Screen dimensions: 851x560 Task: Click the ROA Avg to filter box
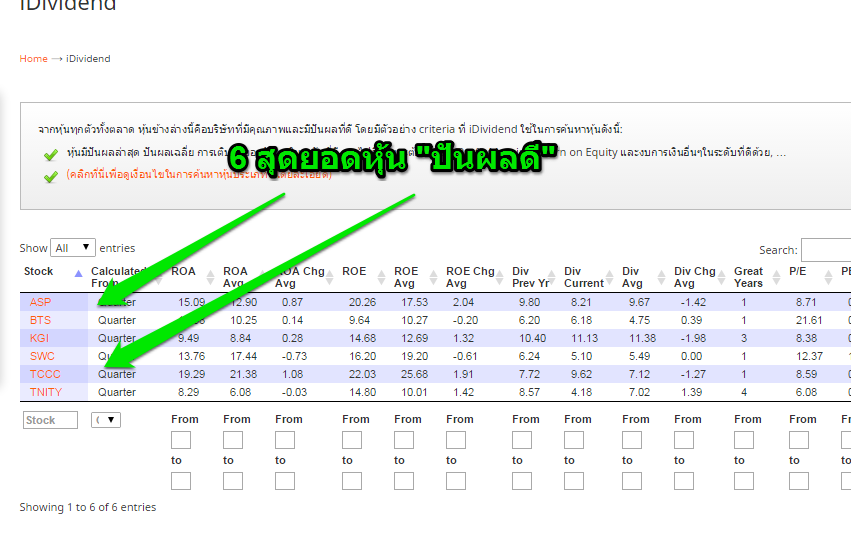pos(233,481)
